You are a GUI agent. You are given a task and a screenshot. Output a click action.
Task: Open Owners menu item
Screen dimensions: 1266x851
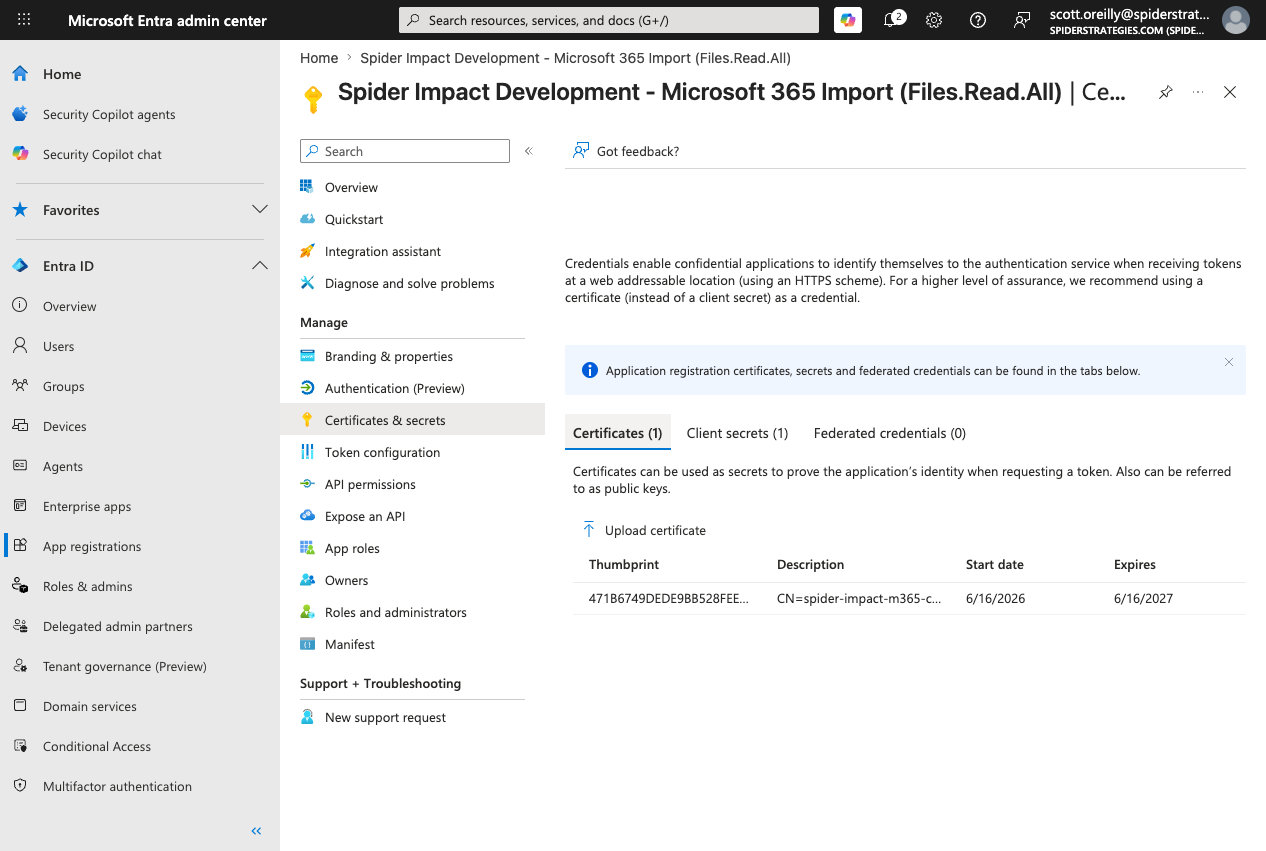pyautogui.click(x=346, y=580)
